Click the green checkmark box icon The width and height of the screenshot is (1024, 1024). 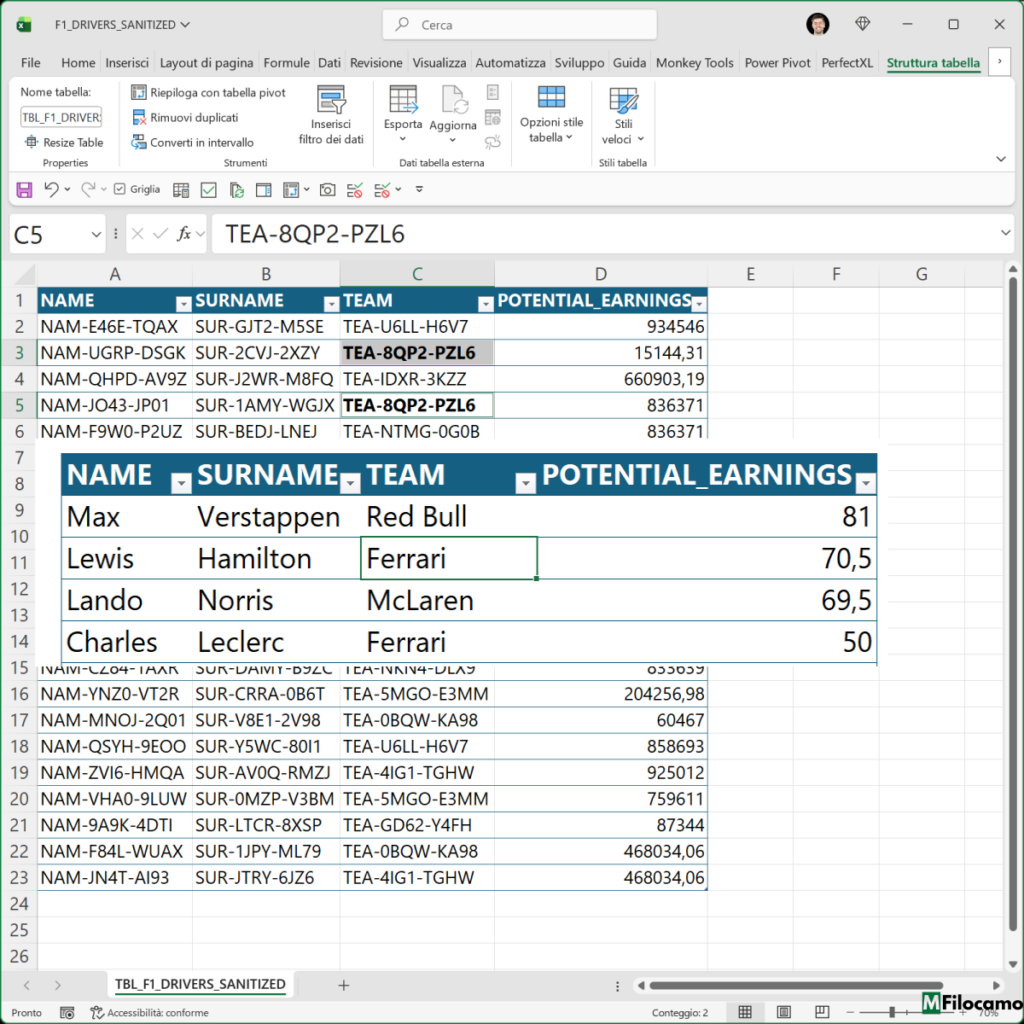pos(208,190)
